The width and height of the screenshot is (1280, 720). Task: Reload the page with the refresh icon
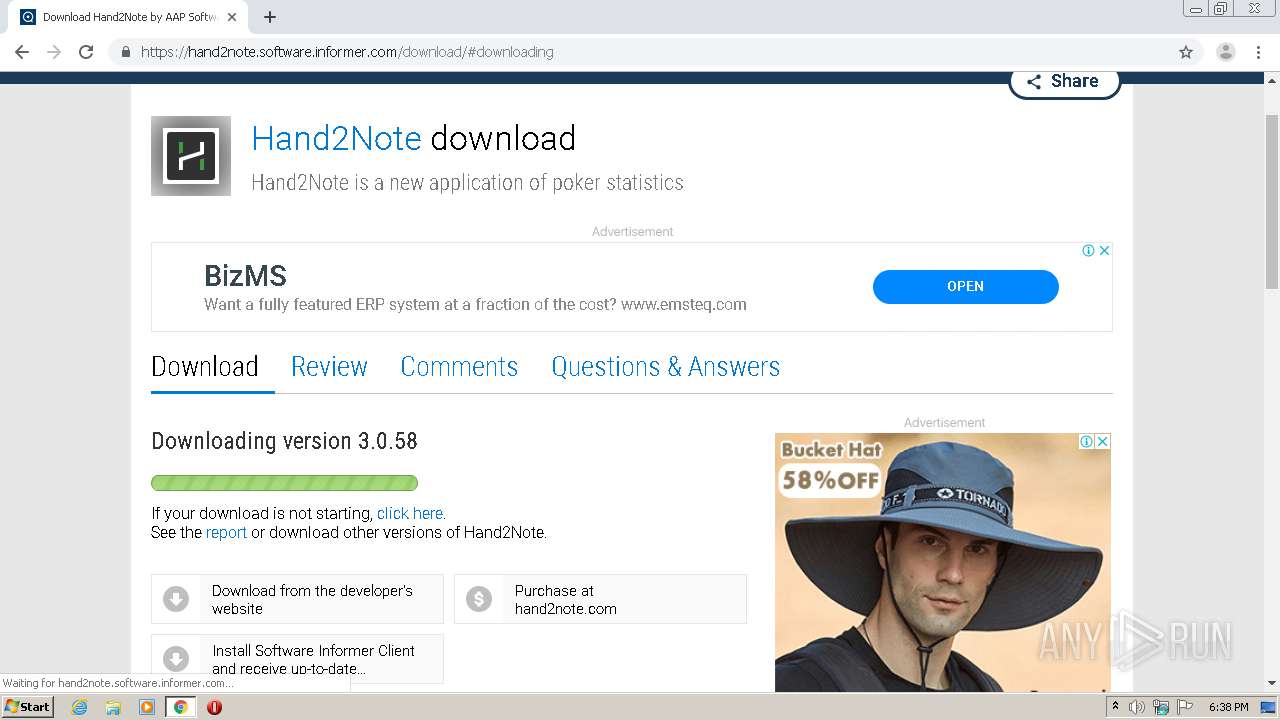click(86, 52)
